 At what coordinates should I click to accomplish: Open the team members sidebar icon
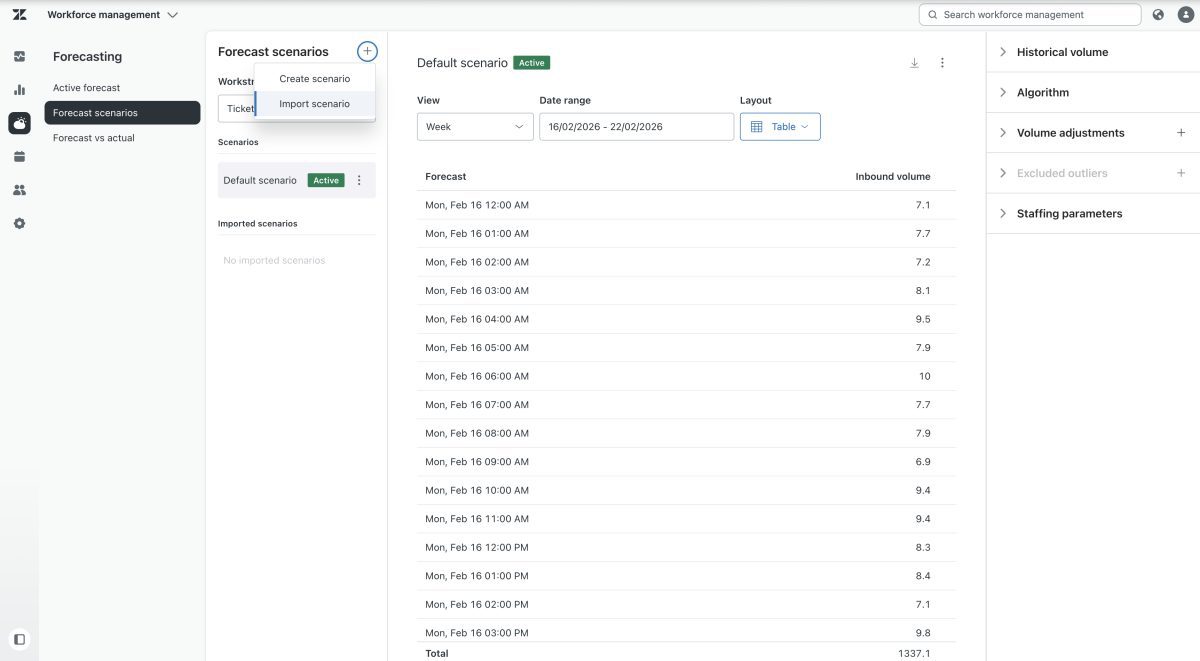pyautogui.click(x=19, y=190)
